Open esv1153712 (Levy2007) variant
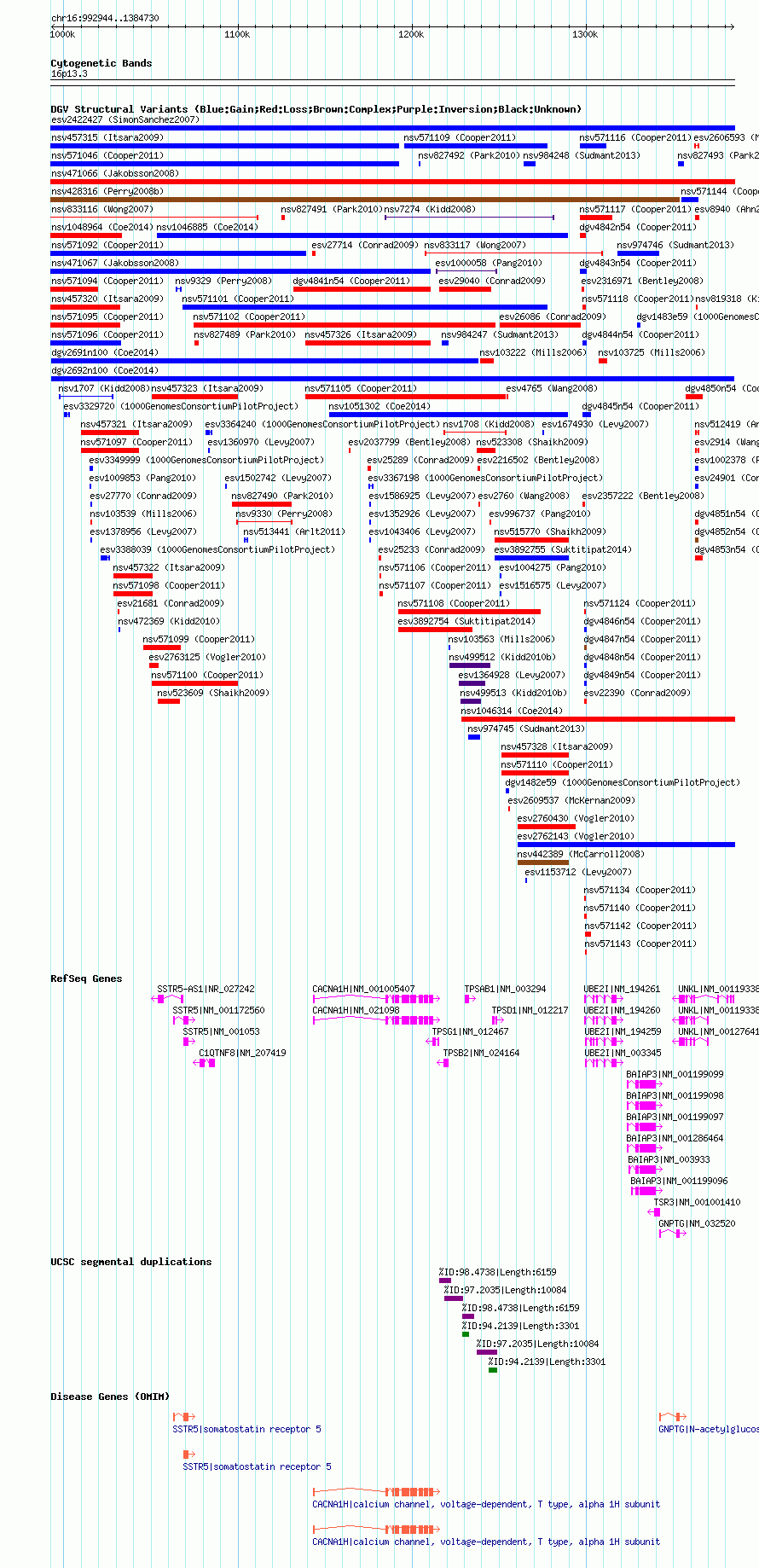759x1568 pixels. pyautogui.click(x=578, y=872)
